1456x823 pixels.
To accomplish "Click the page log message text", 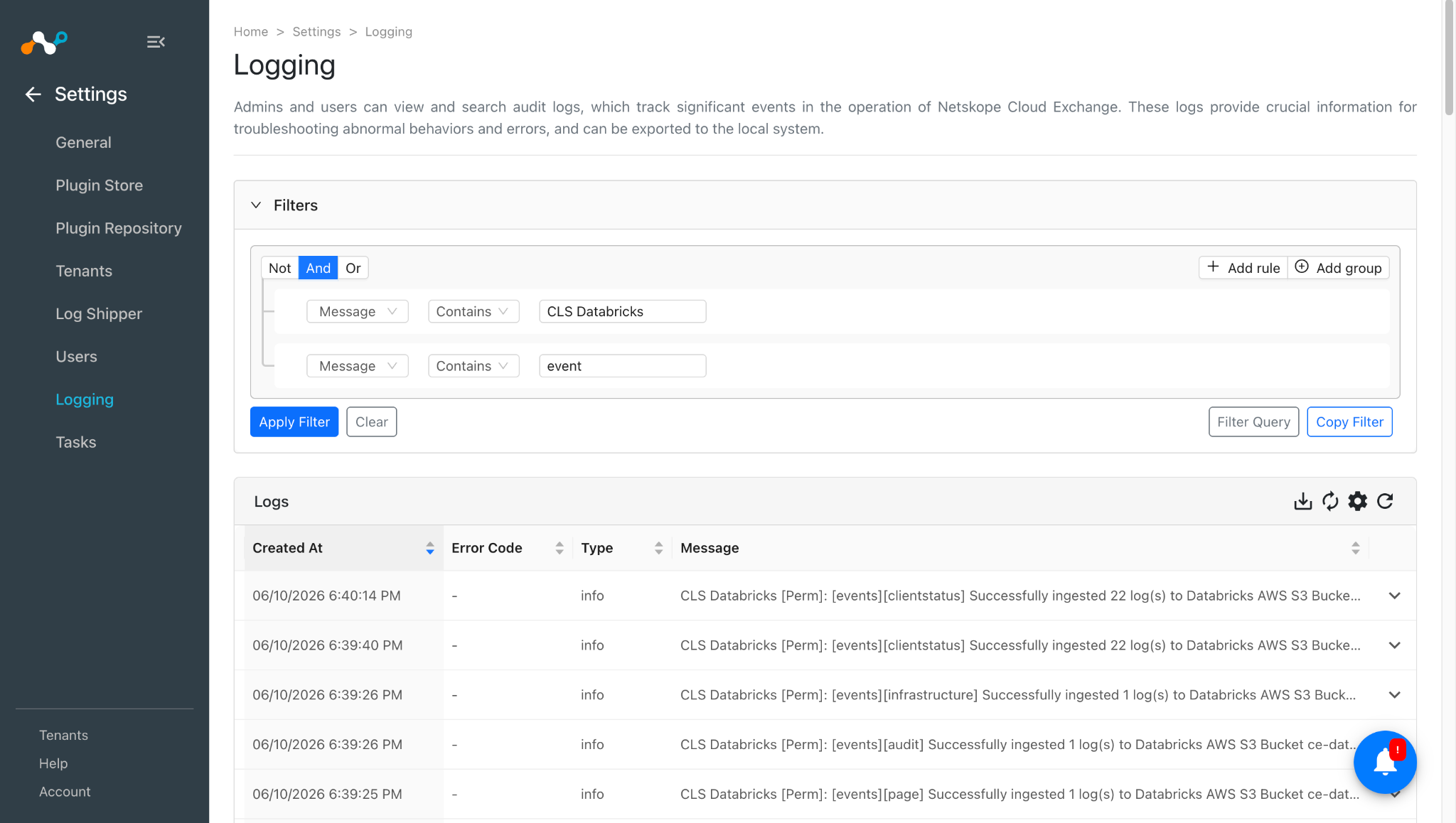I will point(1019,795).
